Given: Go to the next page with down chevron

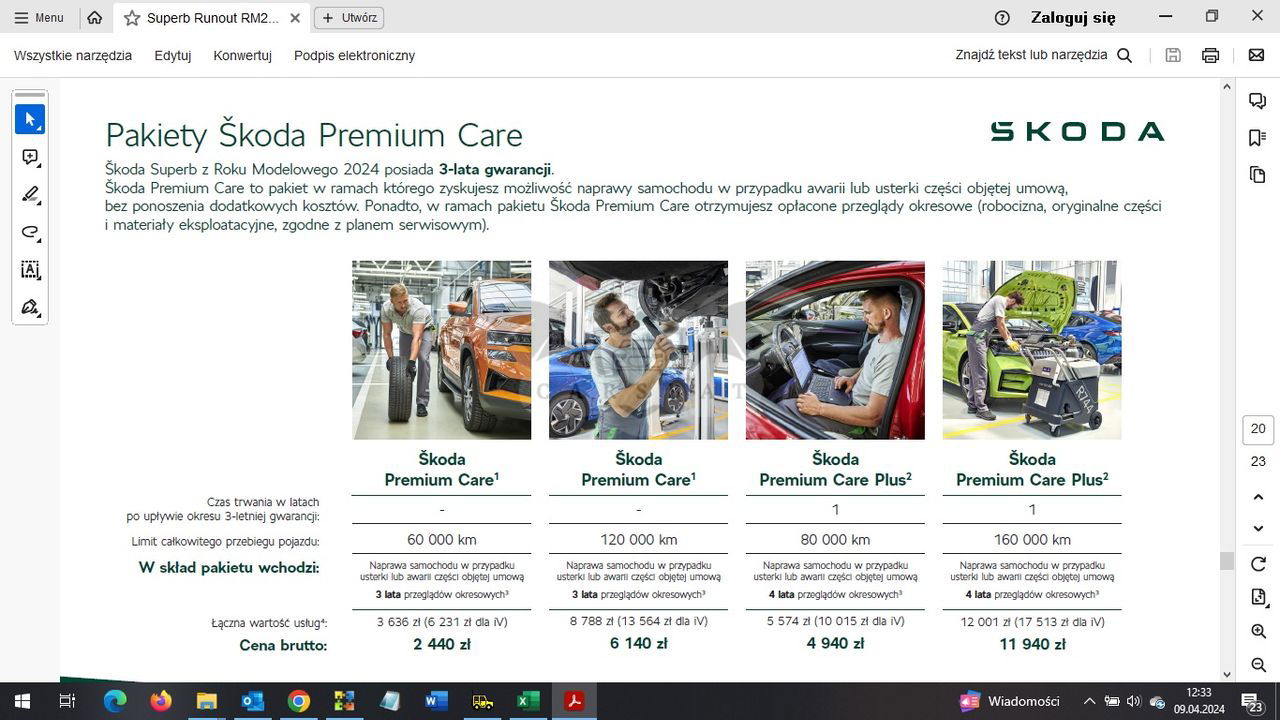Looking at the screenshot, I should tap(1258, 529).
